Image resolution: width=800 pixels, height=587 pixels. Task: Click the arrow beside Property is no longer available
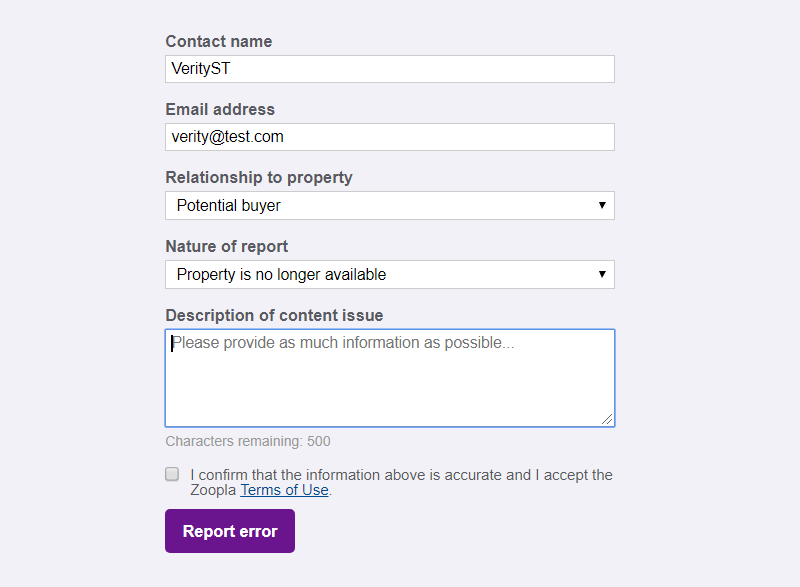click(602, 275)
